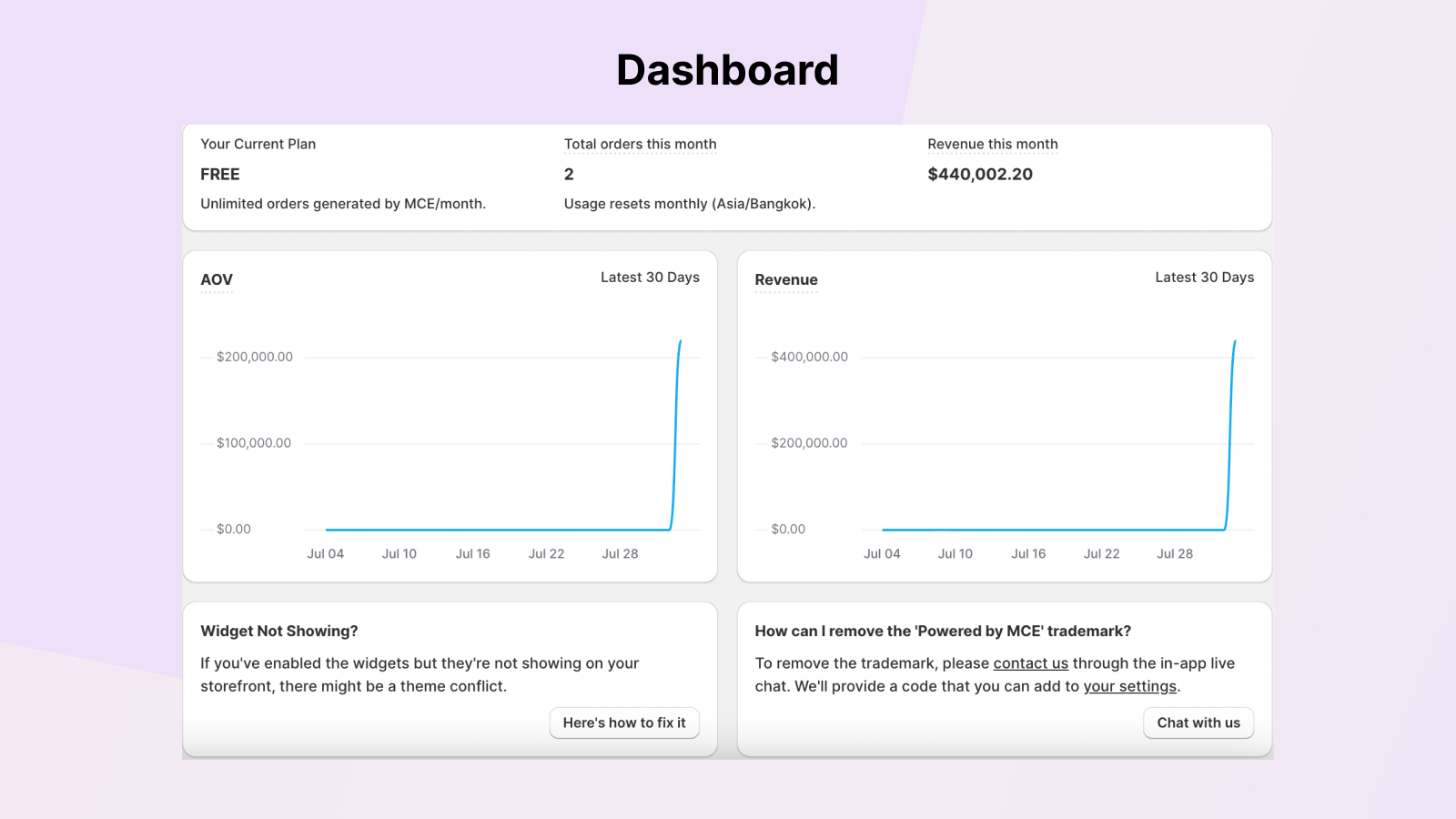The height and width of the screenshot is (819, 1456).
Task: Click the "Revenue this month" label
Action: [993, 144]
